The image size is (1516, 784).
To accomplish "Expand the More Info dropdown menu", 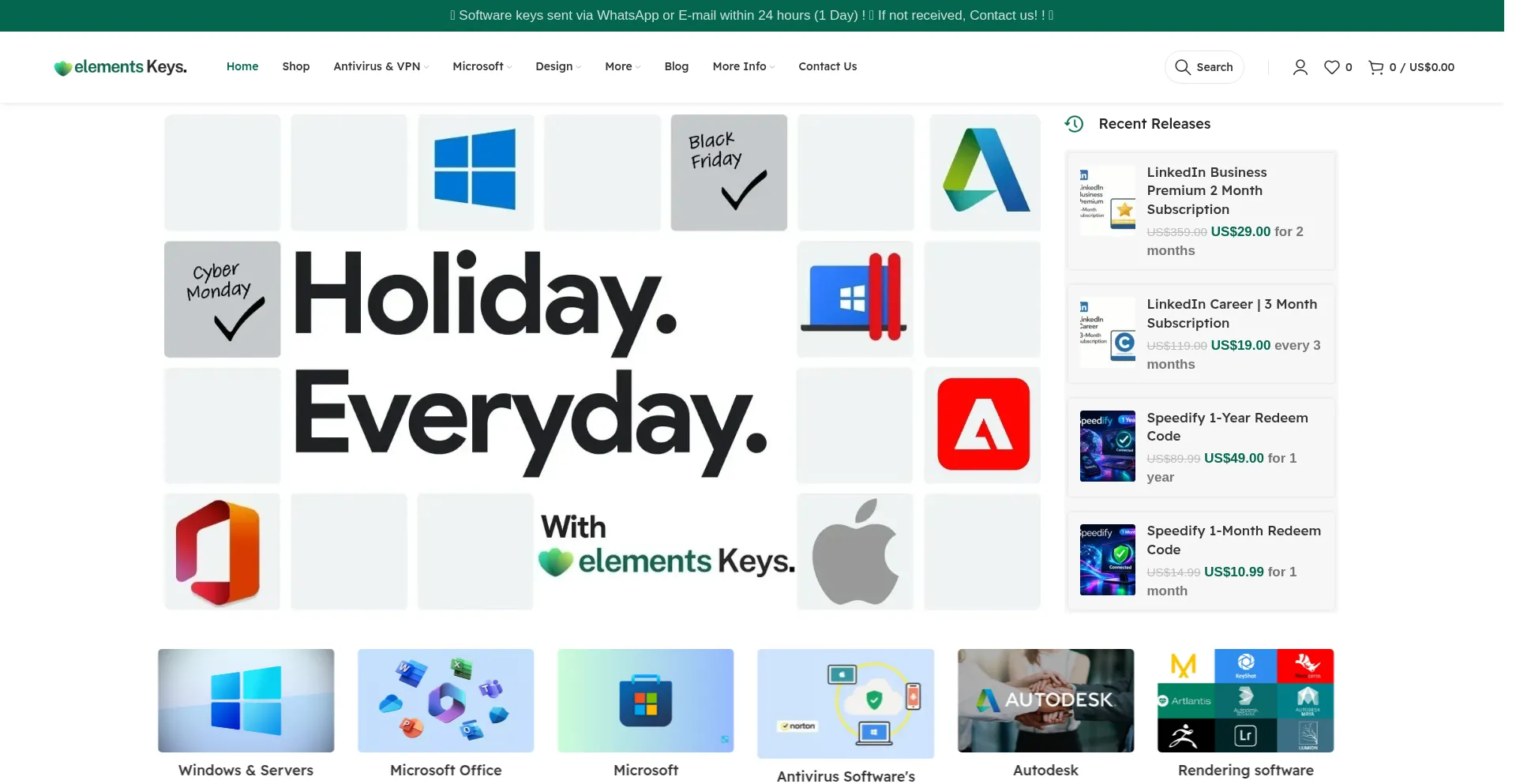I will (x=744, y=67).
